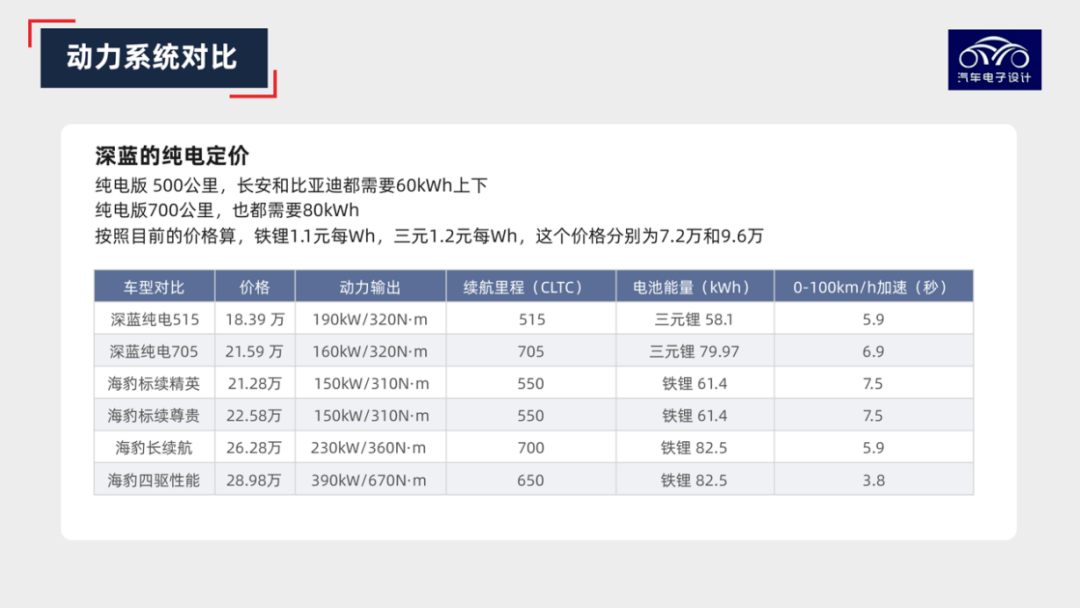
Task: Select the 续航里程（CLTC） column header
Action: (531, 287)
